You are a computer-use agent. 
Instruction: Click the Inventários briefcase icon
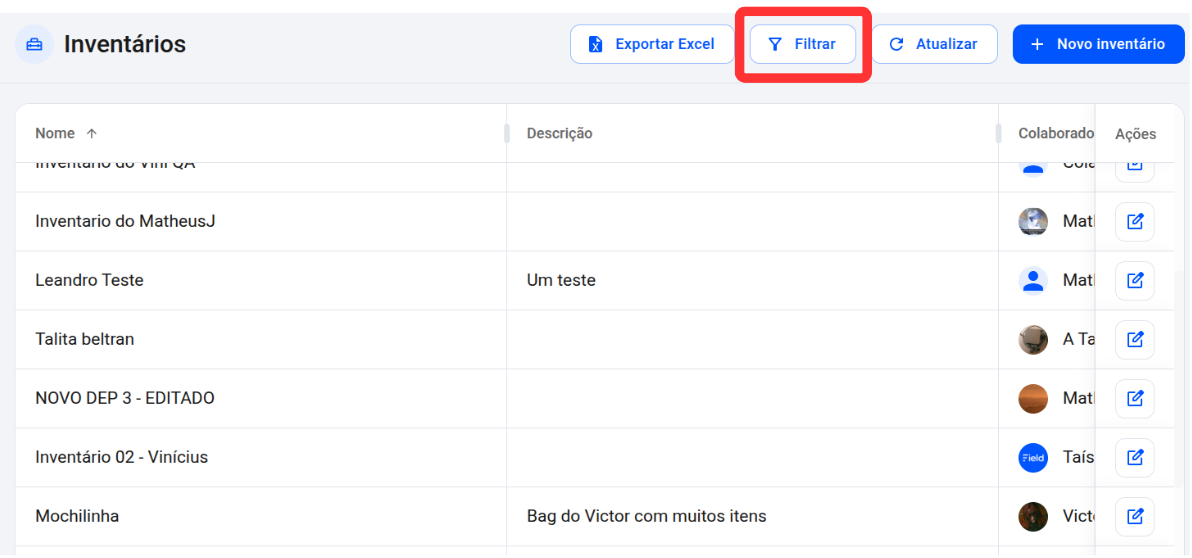coord(34,44)
